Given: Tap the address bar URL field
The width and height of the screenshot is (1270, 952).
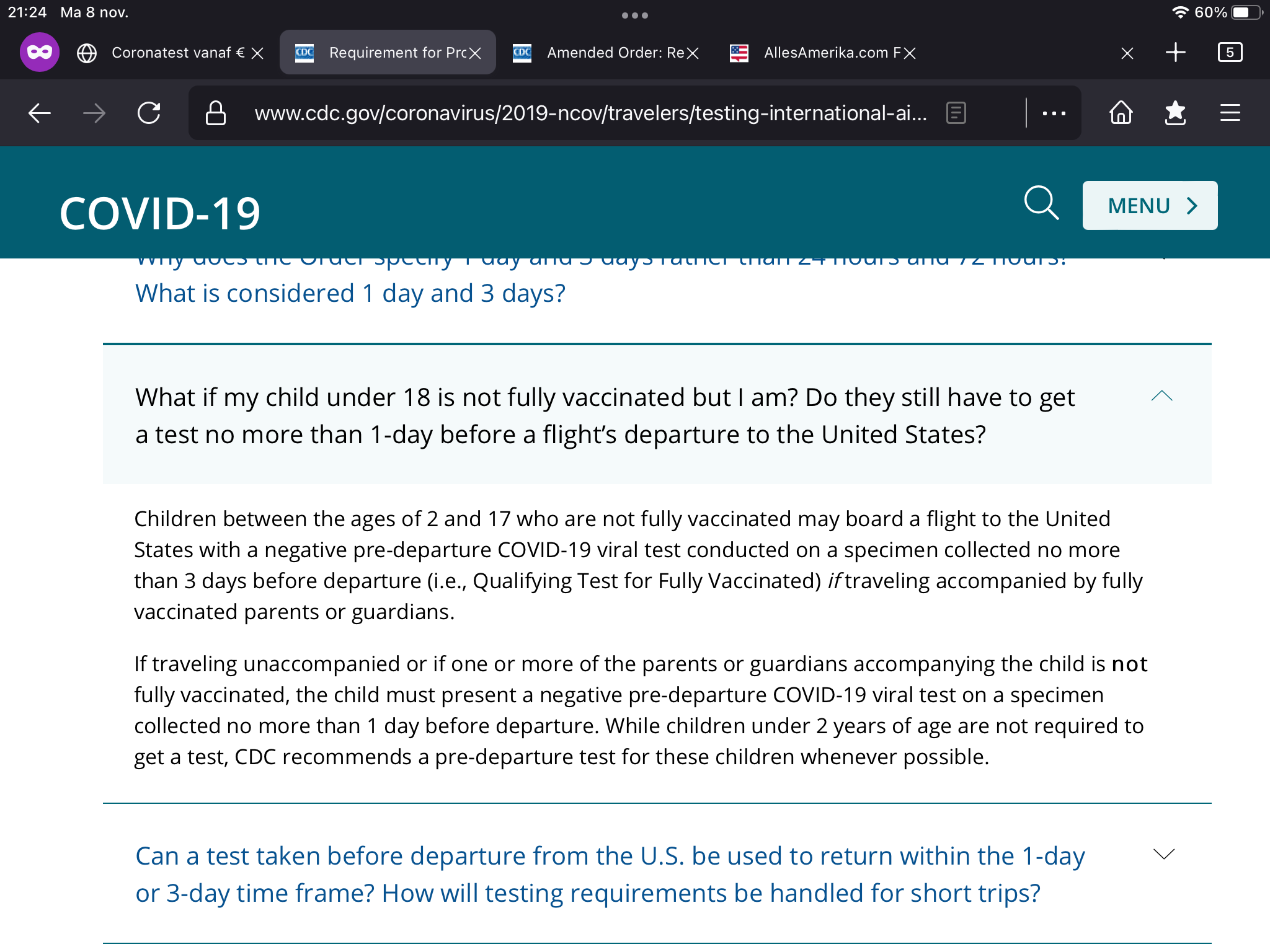Looking at the screenshot, I should coord(589,113).
